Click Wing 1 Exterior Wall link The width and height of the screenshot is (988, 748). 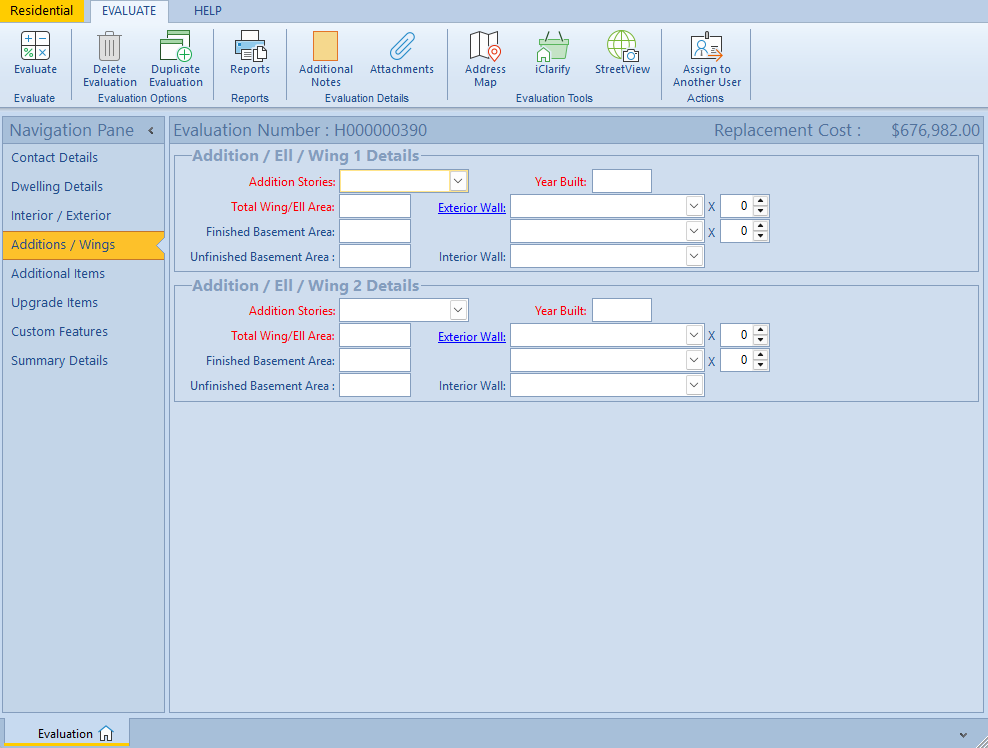pyautogui.click(x=471, y=208)
